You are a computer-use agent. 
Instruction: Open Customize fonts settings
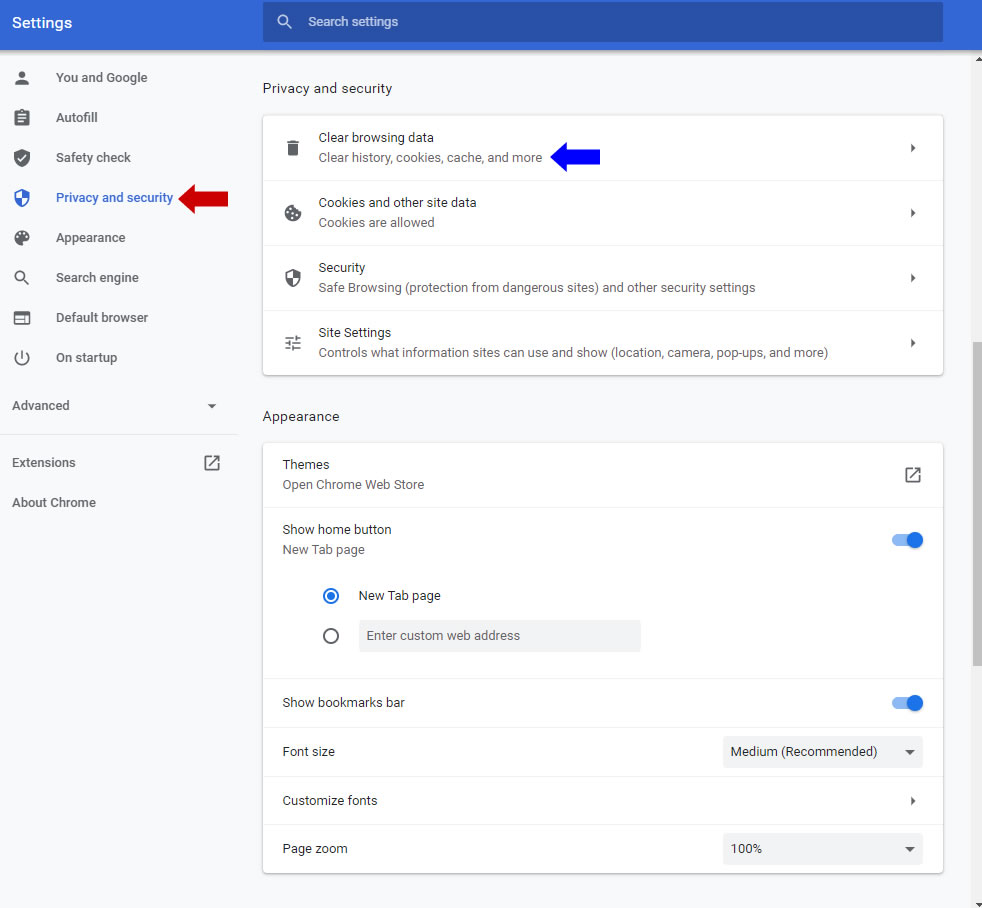tap(602, 801)
